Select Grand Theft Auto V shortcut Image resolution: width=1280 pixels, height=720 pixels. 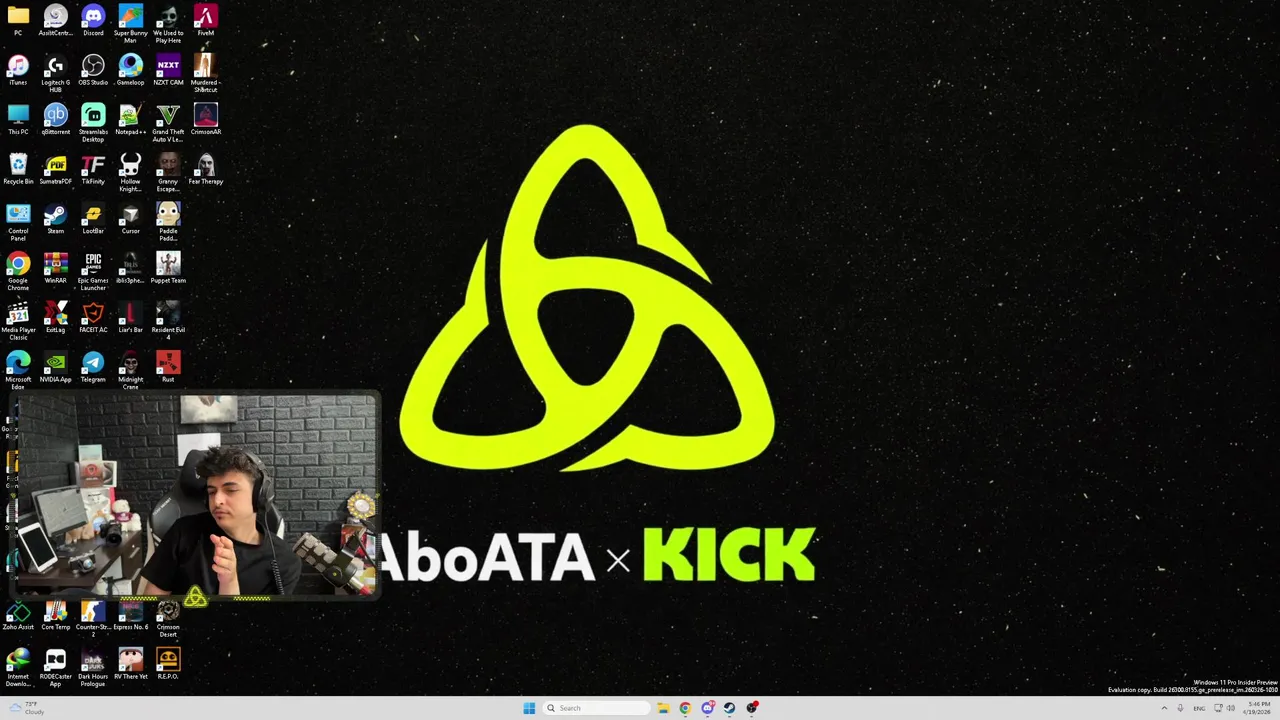point(168,122)
